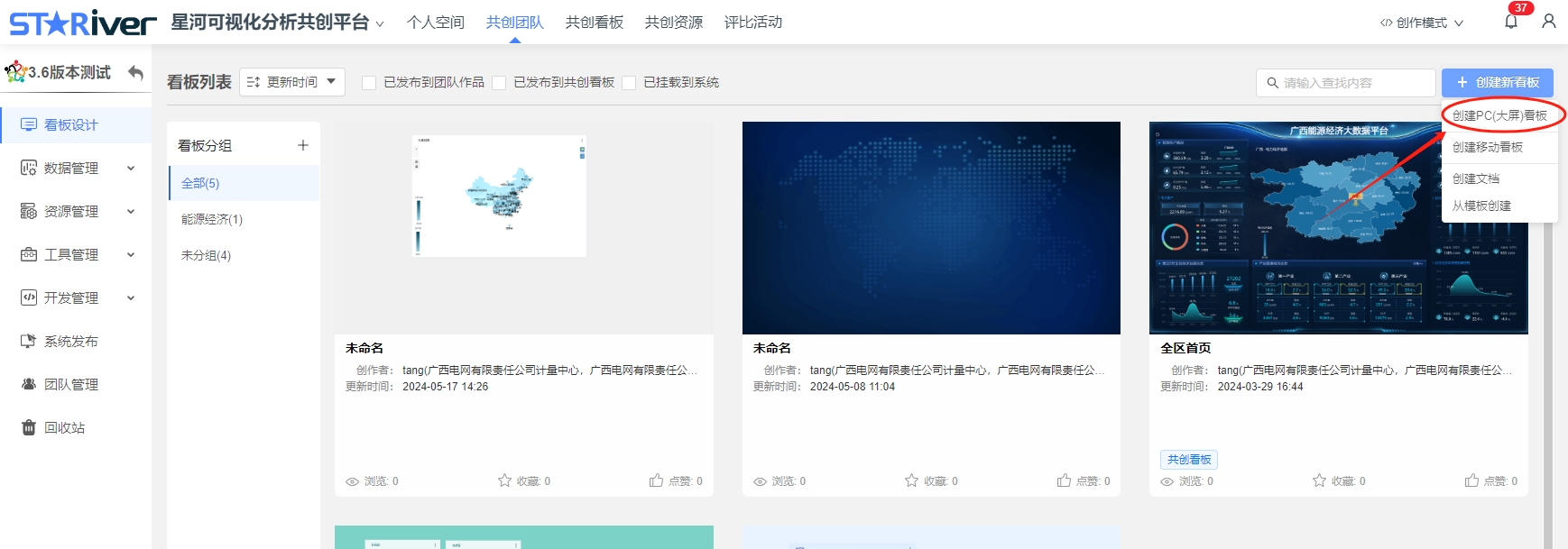Click the notification bell icon
Viewport: 1568px width, 549px height.
point(1510,22)
